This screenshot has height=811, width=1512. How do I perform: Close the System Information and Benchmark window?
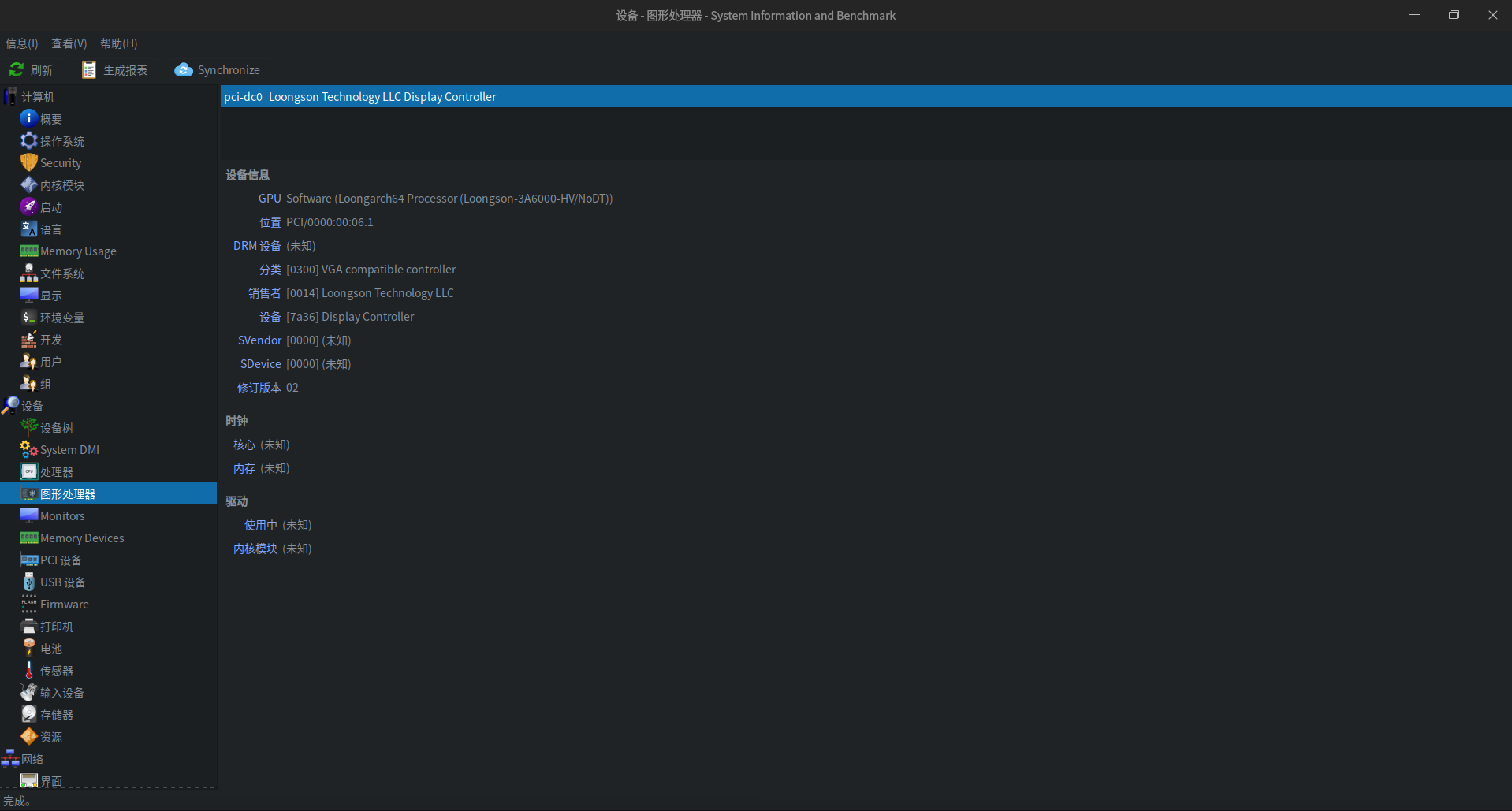tap(1493, 15)
